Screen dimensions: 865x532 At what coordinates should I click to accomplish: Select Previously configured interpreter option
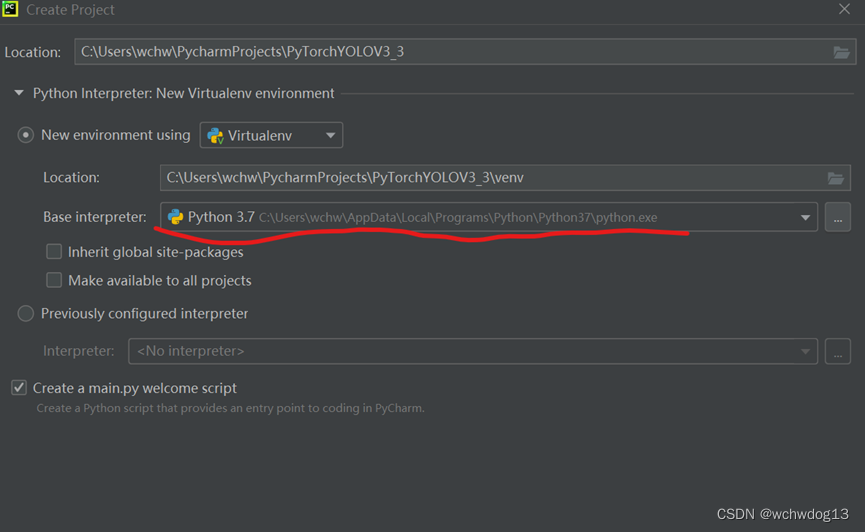(26, 313)
